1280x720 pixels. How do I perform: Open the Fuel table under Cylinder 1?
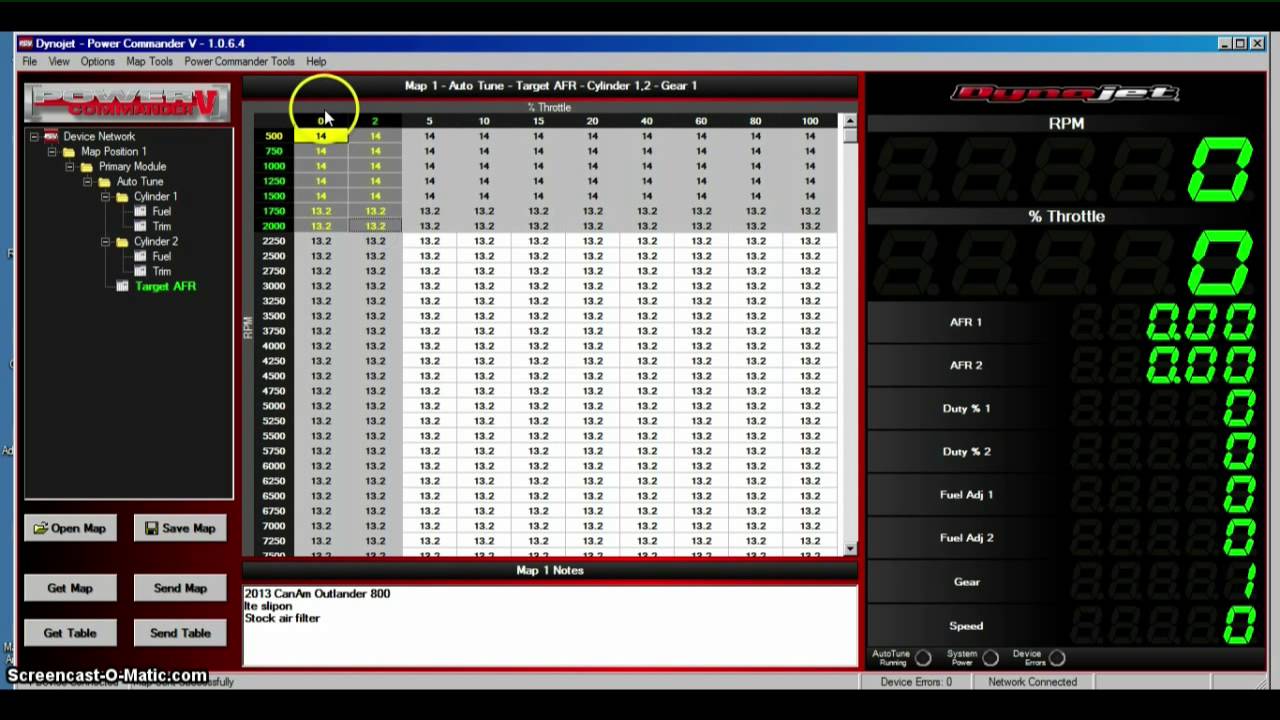[x=161, y=212]
